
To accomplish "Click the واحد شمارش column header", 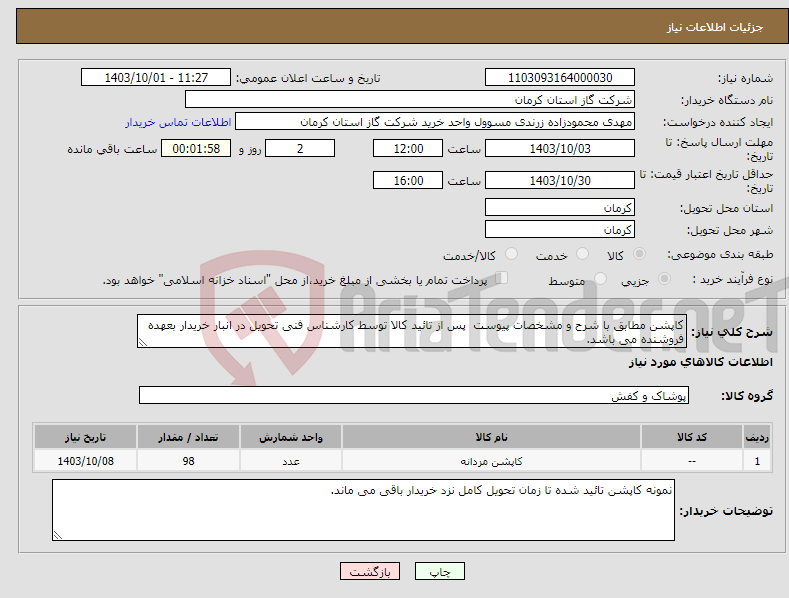I will click(291, 437).
